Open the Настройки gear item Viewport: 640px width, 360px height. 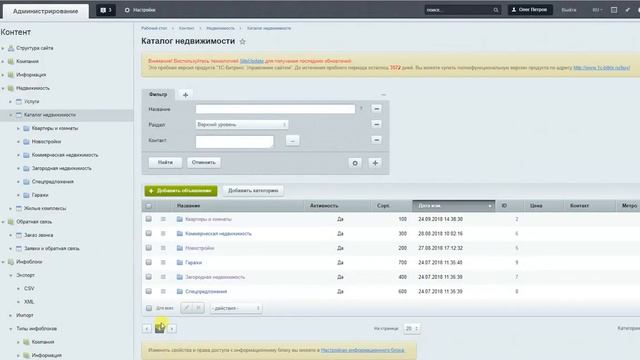pyautogui.click(x=140, y=10)
